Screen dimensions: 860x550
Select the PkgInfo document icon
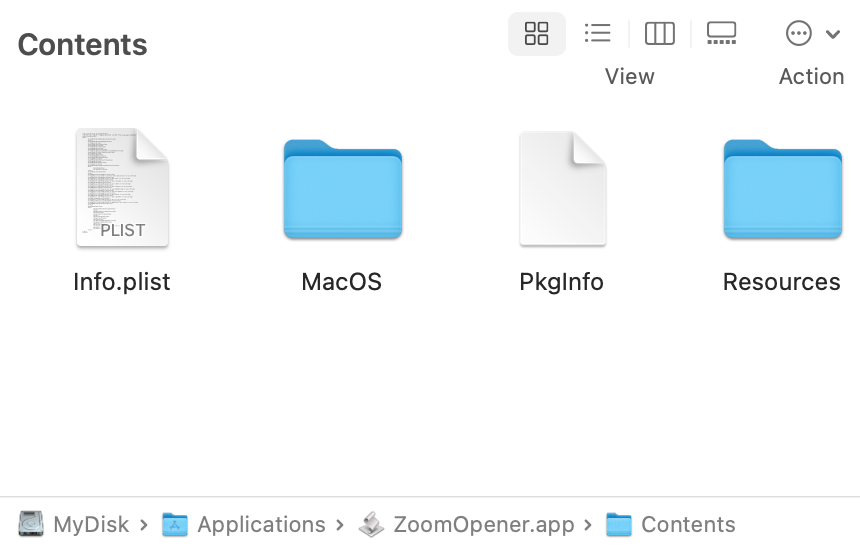click(x=562, y=189)
